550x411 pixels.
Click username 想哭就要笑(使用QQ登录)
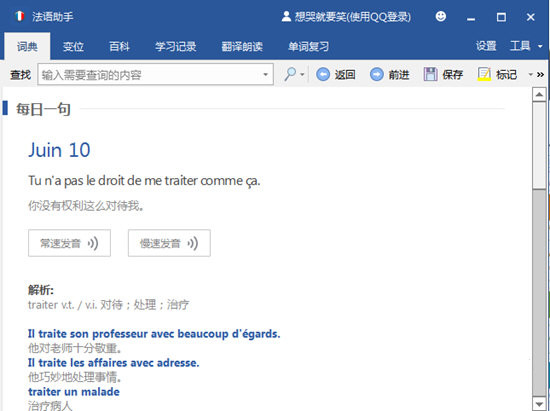click(353, 16)
